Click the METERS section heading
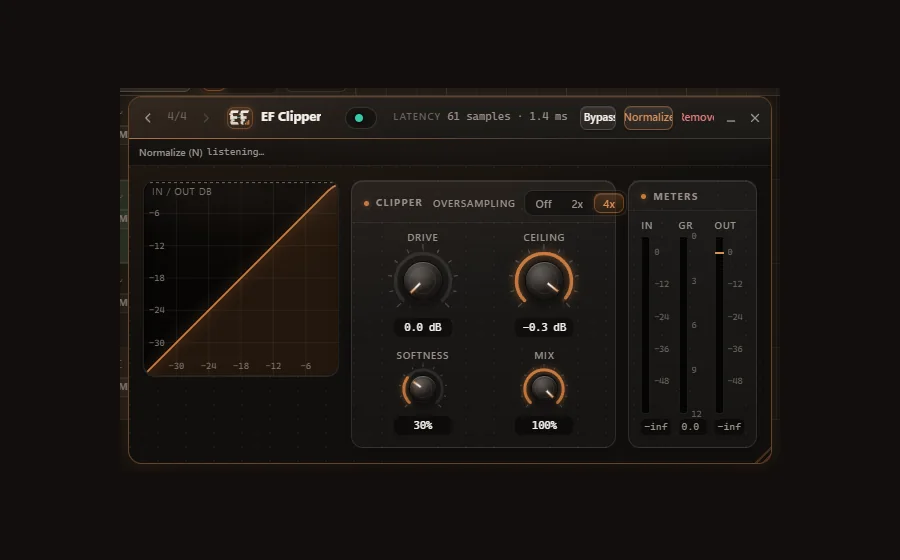Image resolution: width=900 pixels, height=560 pixels. point(676,196)
